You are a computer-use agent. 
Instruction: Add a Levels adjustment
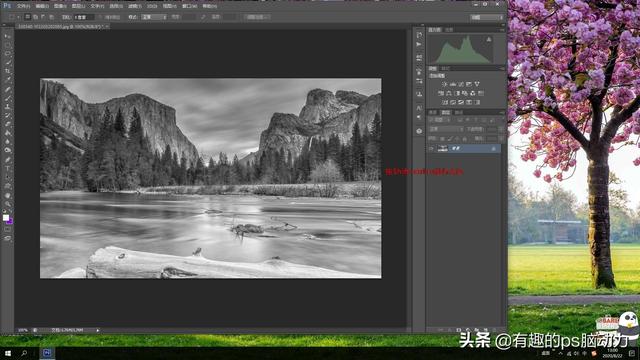(x=452, y=84)
